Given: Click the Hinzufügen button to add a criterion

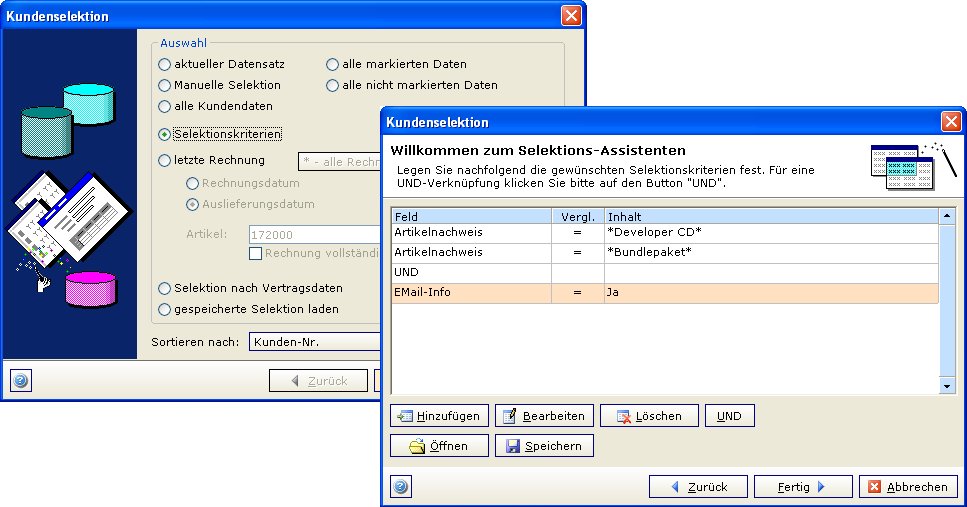Looking at the screenshot, I should pyautogui.click(x=439, y=416).
